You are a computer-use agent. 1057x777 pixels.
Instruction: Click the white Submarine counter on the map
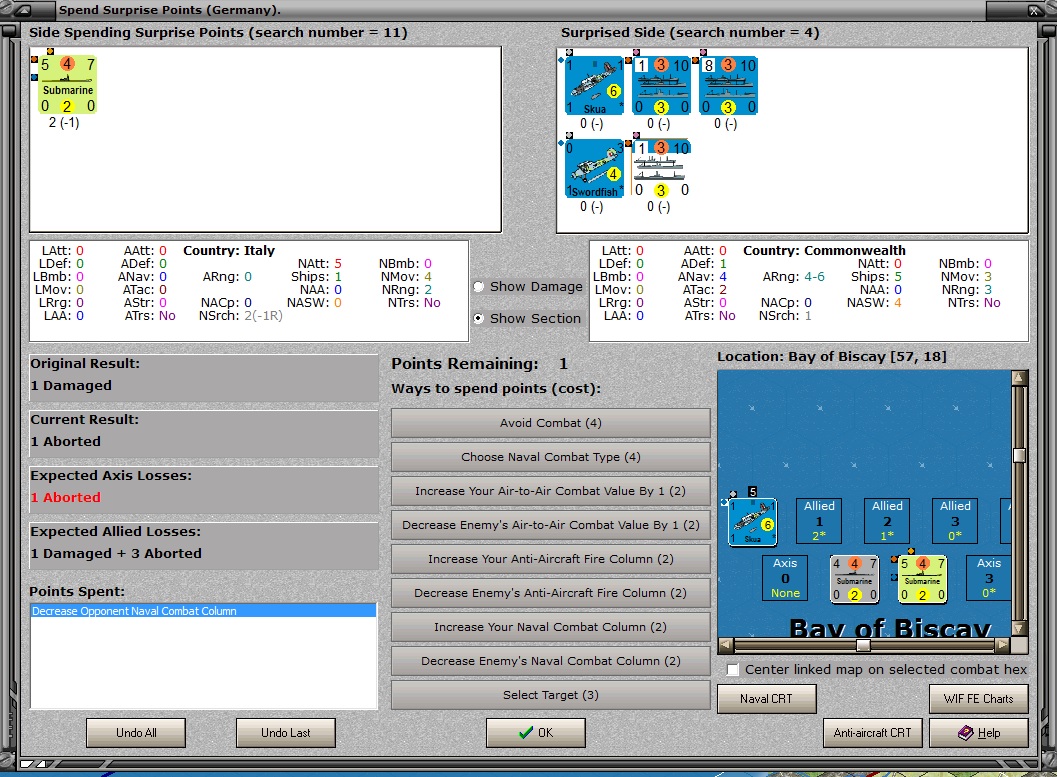(x=854, y=579)
